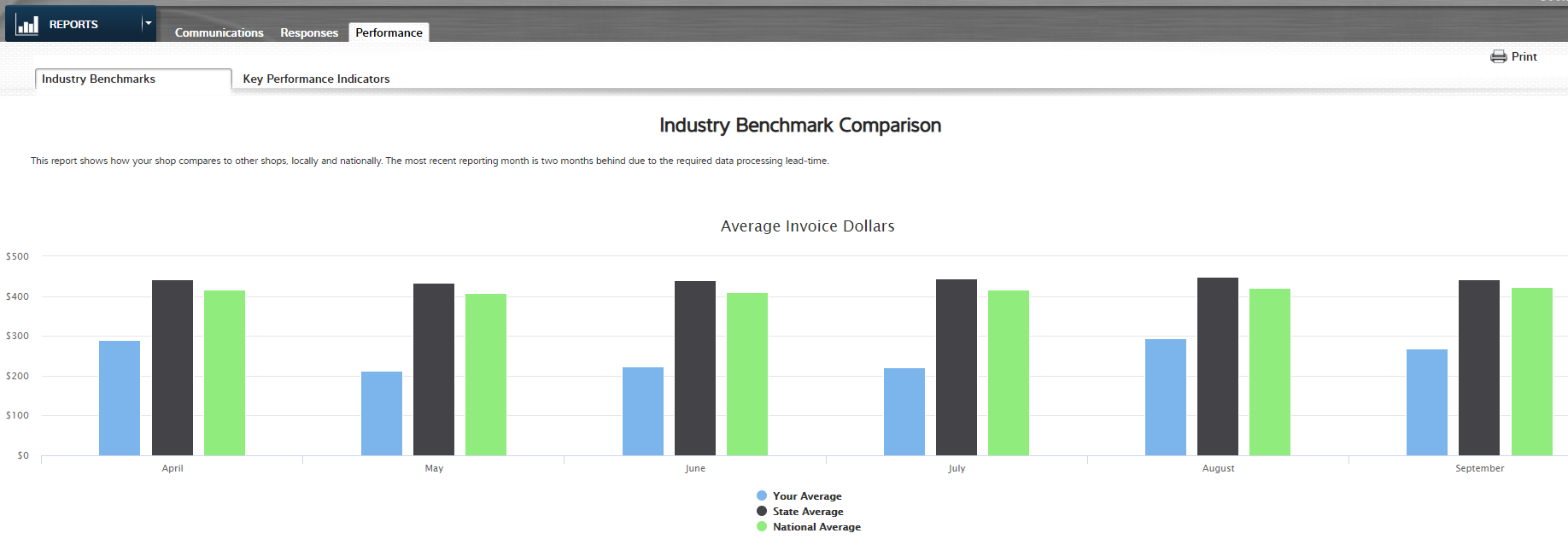The height and width of the screenshot is (545, 1568).
Task: Click September's blue Your Average bar
Action: point(1426,402)
